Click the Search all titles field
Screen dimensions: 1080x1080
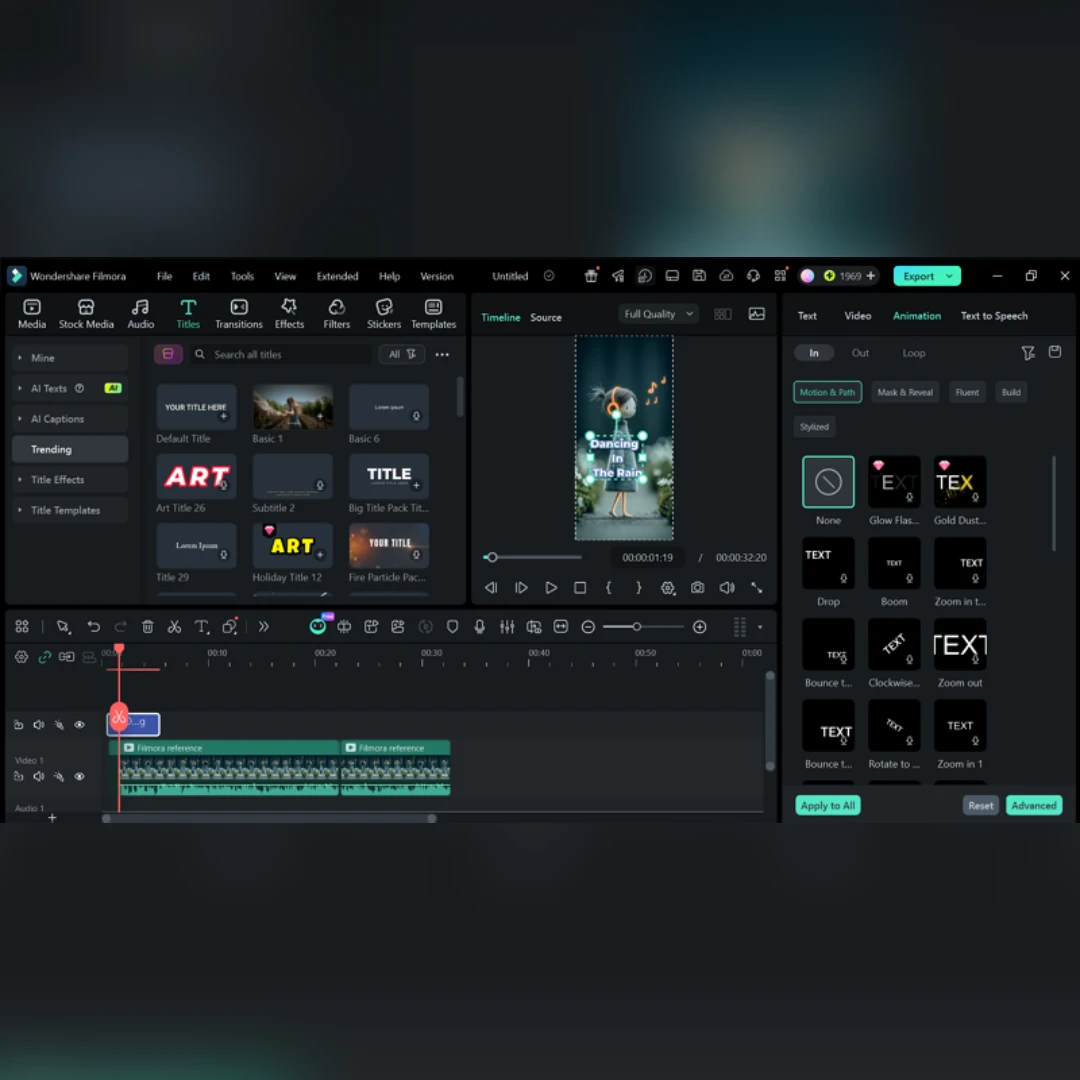[281, 354]
